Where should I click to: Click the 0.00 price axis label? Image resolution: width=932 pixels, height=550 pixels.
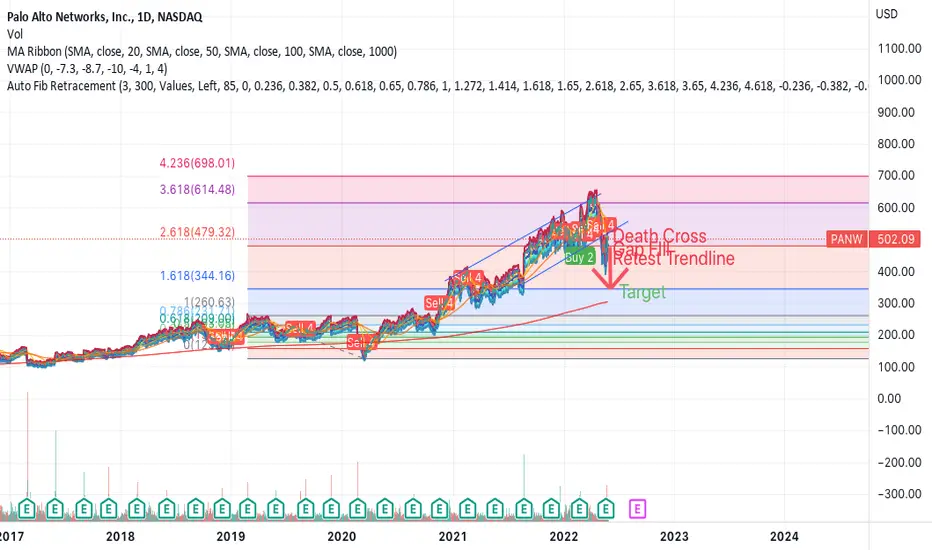click(x=889, y=398)
